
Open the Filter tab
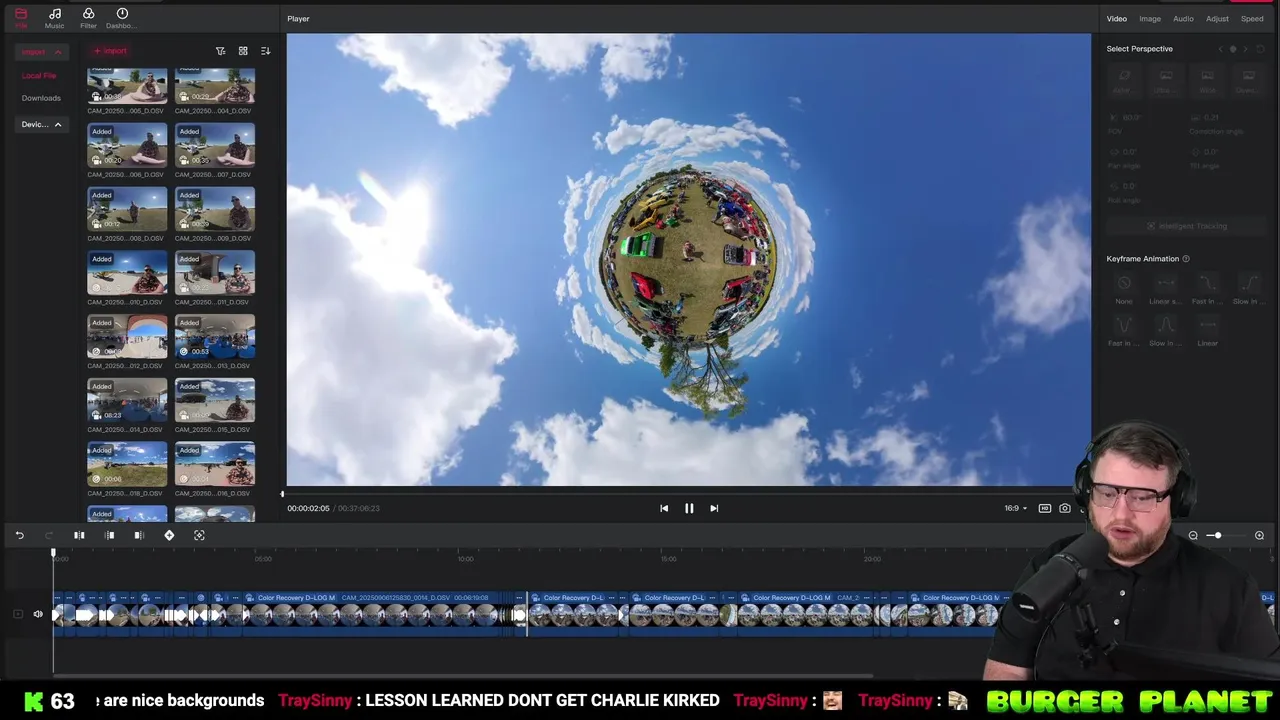click(88, 17)
